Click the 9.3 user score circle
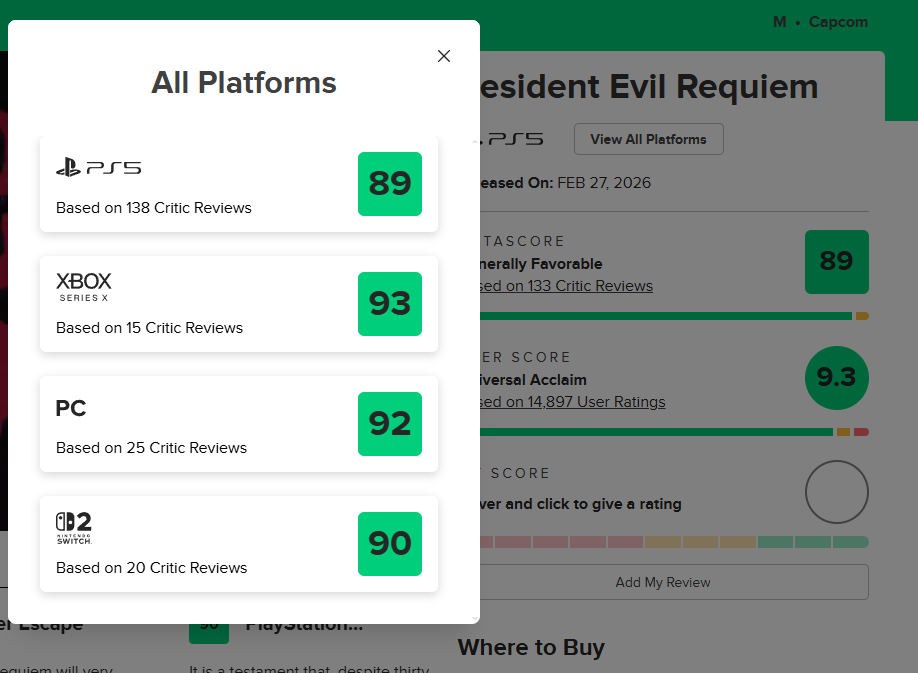The image size is (918, 673). coord(837,377)
